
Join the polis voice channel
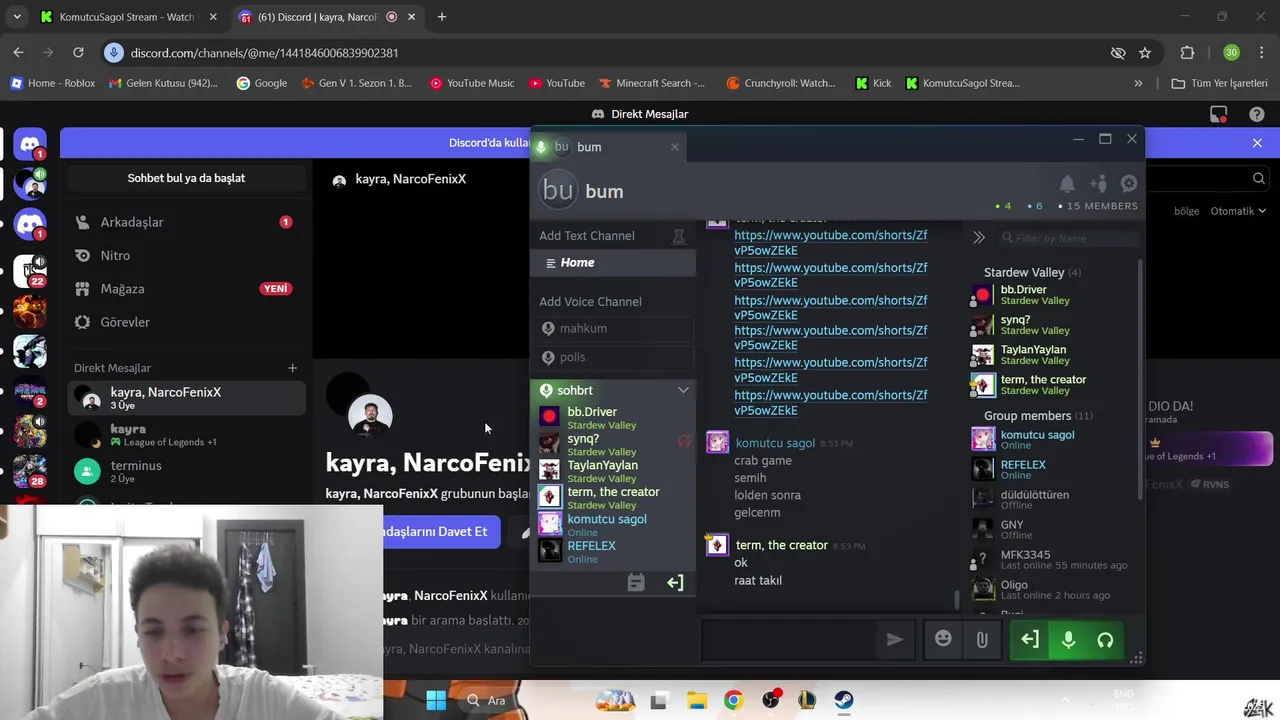click(613, 357)
